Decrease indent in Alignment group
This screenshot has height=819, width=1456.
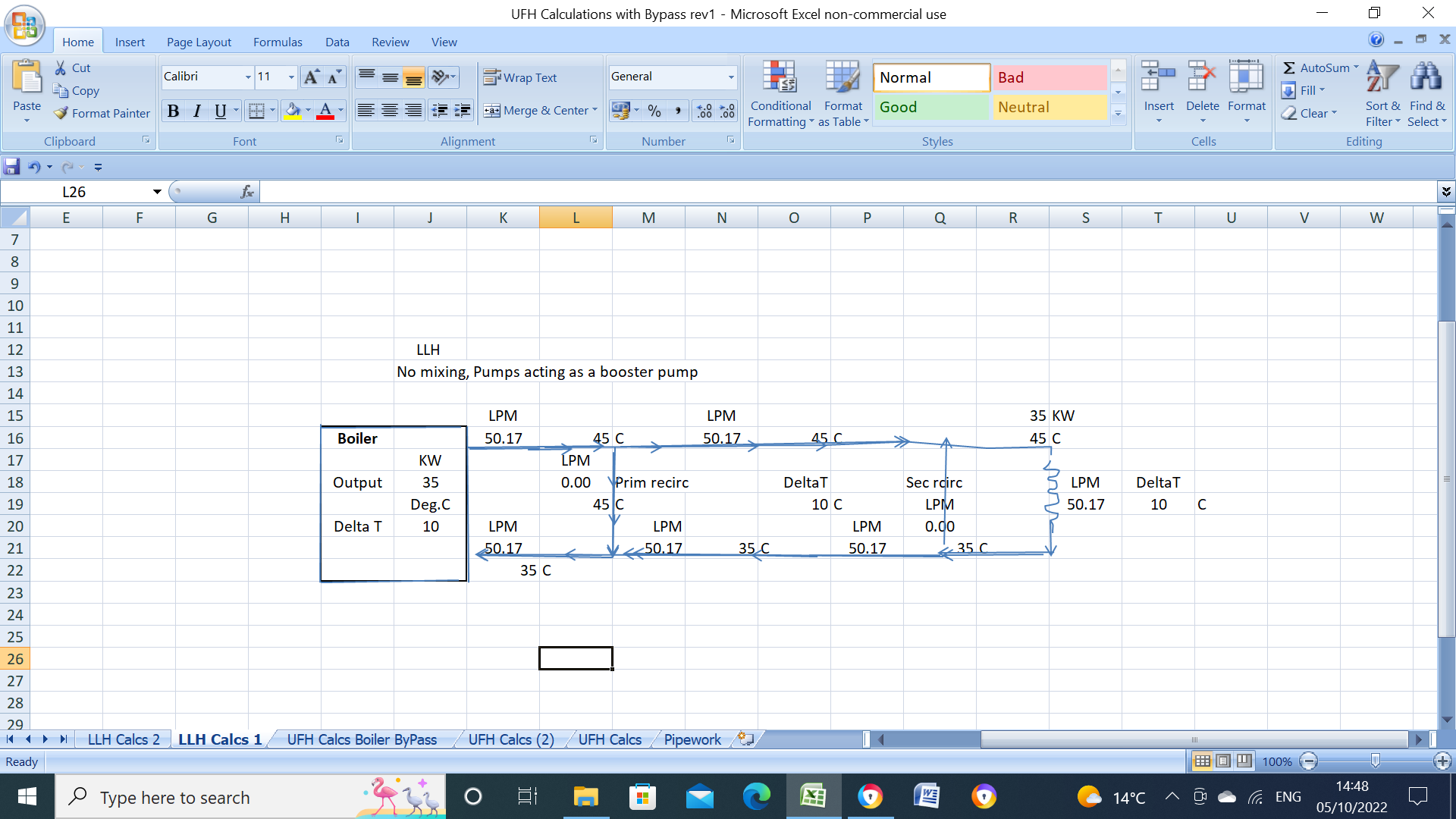coord(439,111)
